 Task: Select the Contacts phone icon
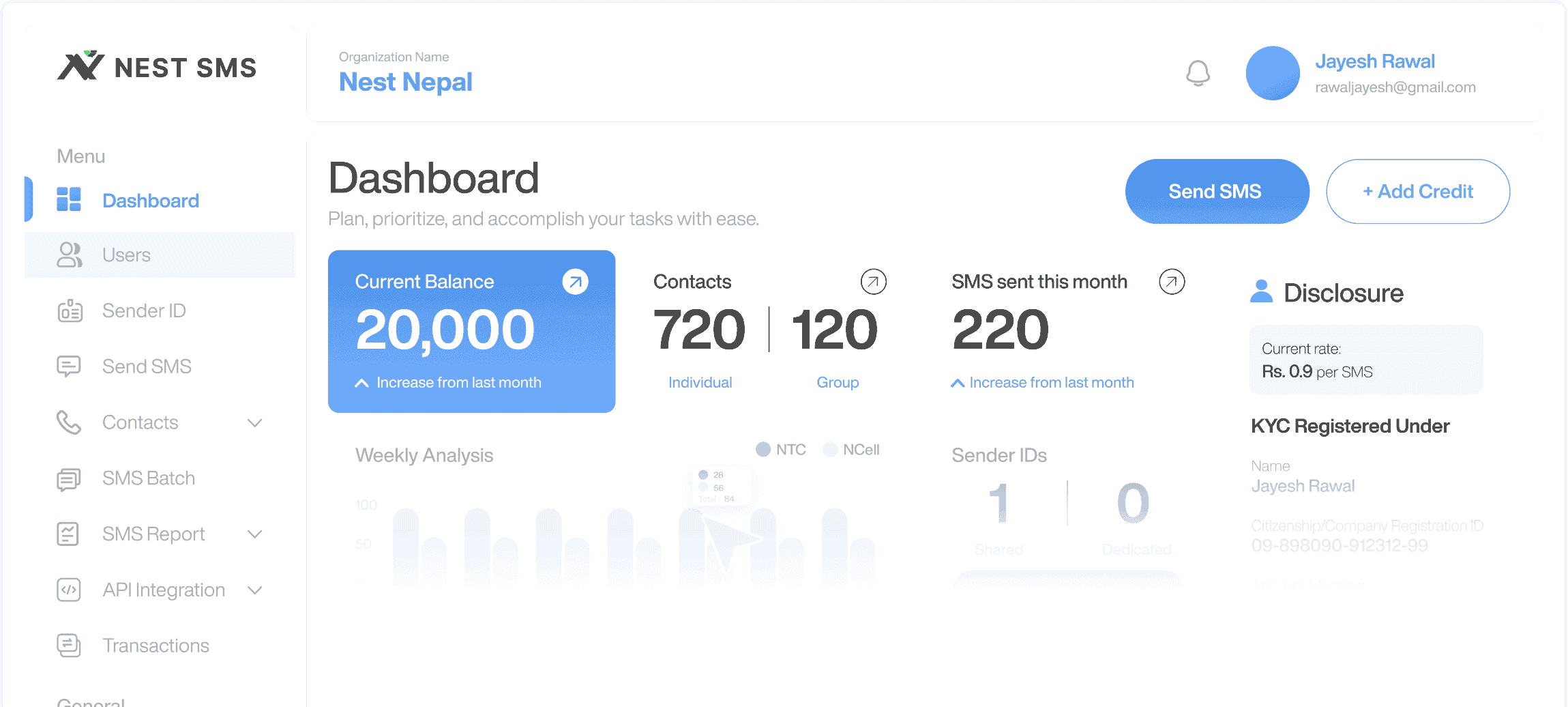(68, 422)
